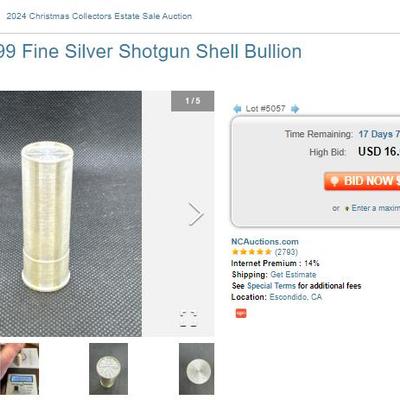
Task: Select thumbnail of shell bottom view
Action: [x=197, y=369]
